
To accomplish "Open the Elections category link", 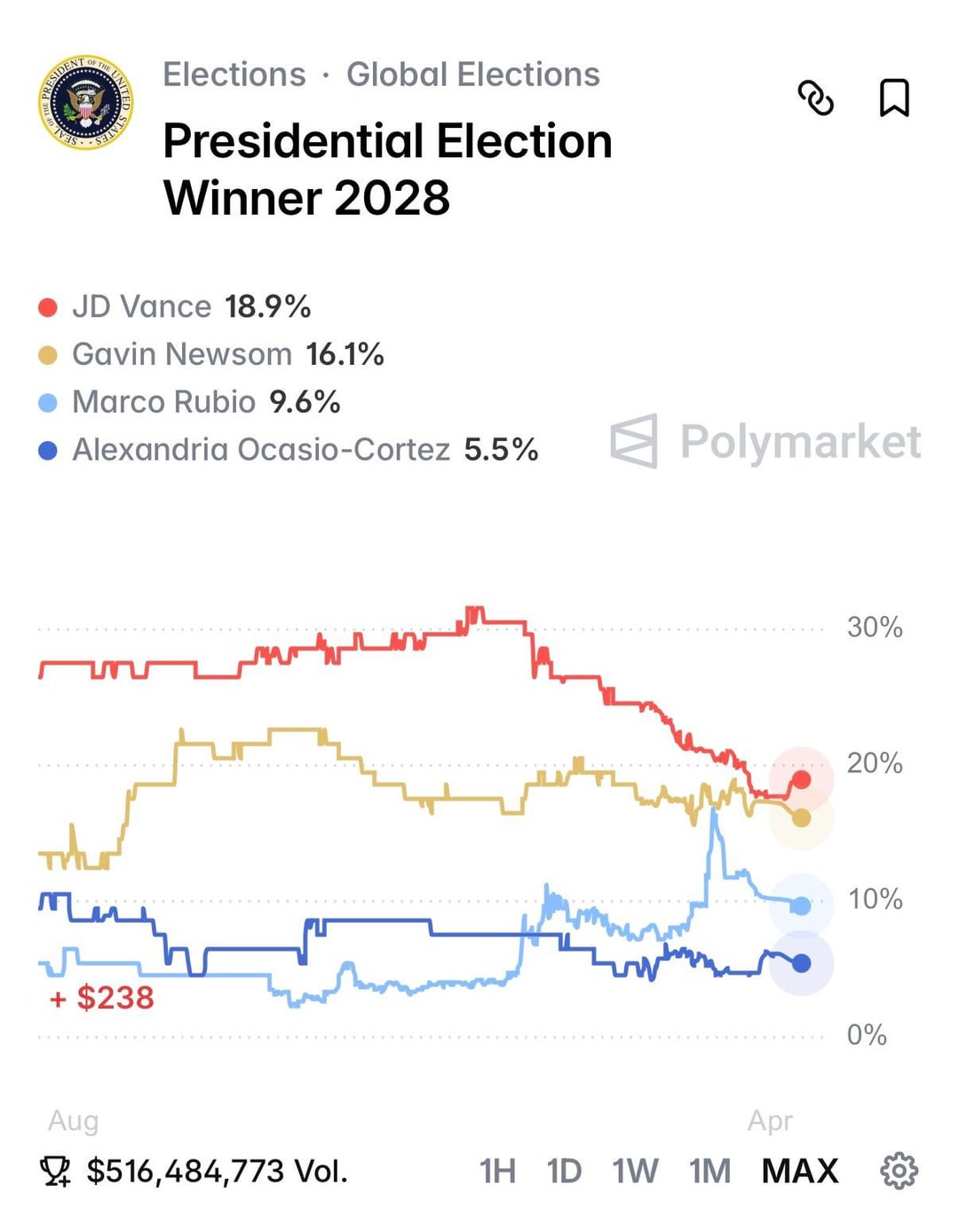I will coord(234,75).
